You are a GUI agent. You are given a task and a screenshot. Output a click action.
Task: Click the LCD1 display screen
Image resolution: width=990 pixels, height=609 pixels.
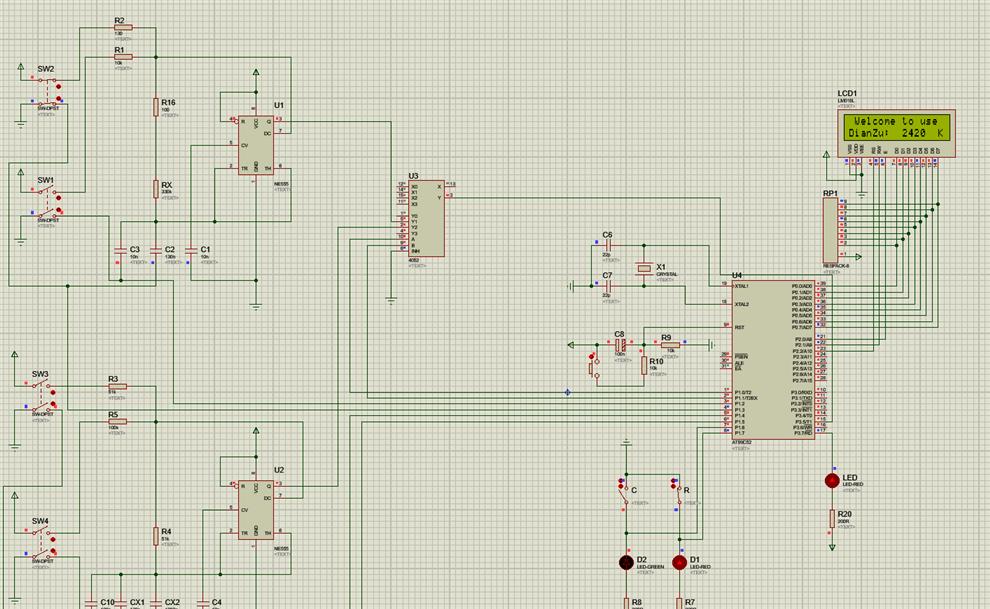coord(894,127)
